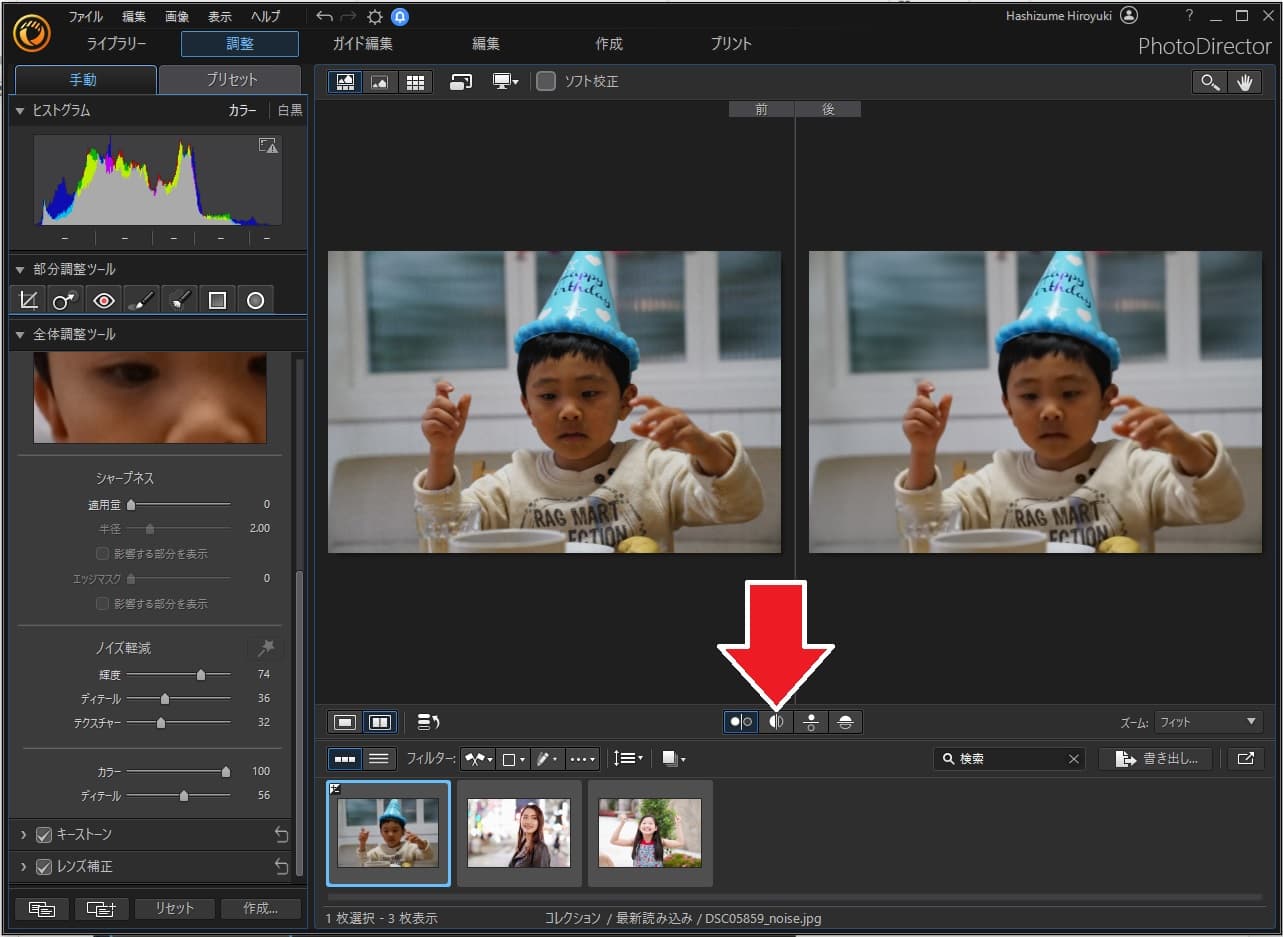1283x937 pixels.
Task: Click the 作成... button in left panel
Action: click(x=260, y=908)
